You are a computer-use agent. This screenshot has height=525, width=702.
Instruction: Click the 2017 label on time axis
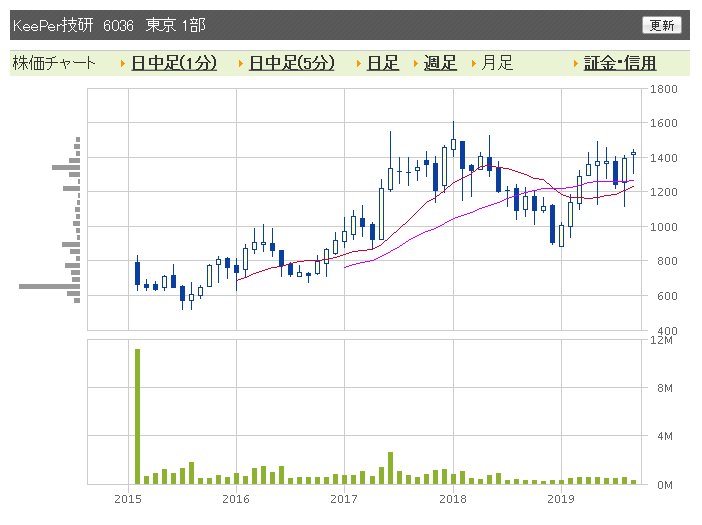click(344, 499)
